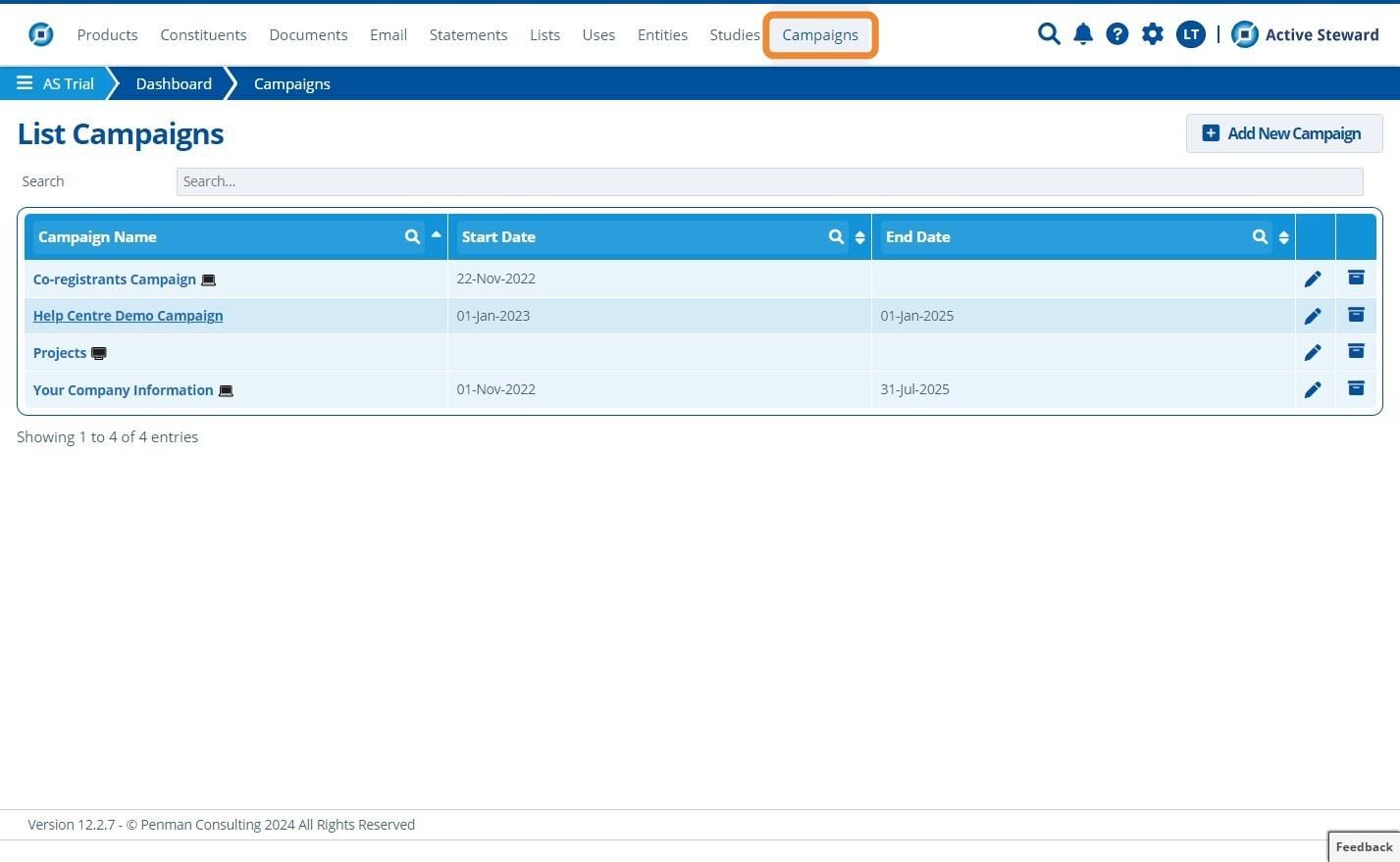Screen dimensions: 1400x862
Task: Edit Your Company Information campaign
Action: (x=1313, y=390)
